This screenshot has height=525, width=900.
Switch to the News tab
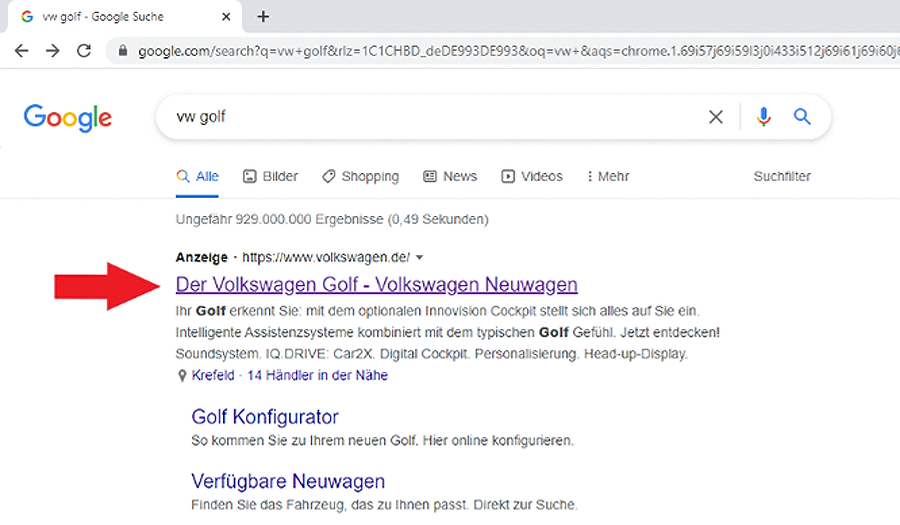click(x=450, y=177)
